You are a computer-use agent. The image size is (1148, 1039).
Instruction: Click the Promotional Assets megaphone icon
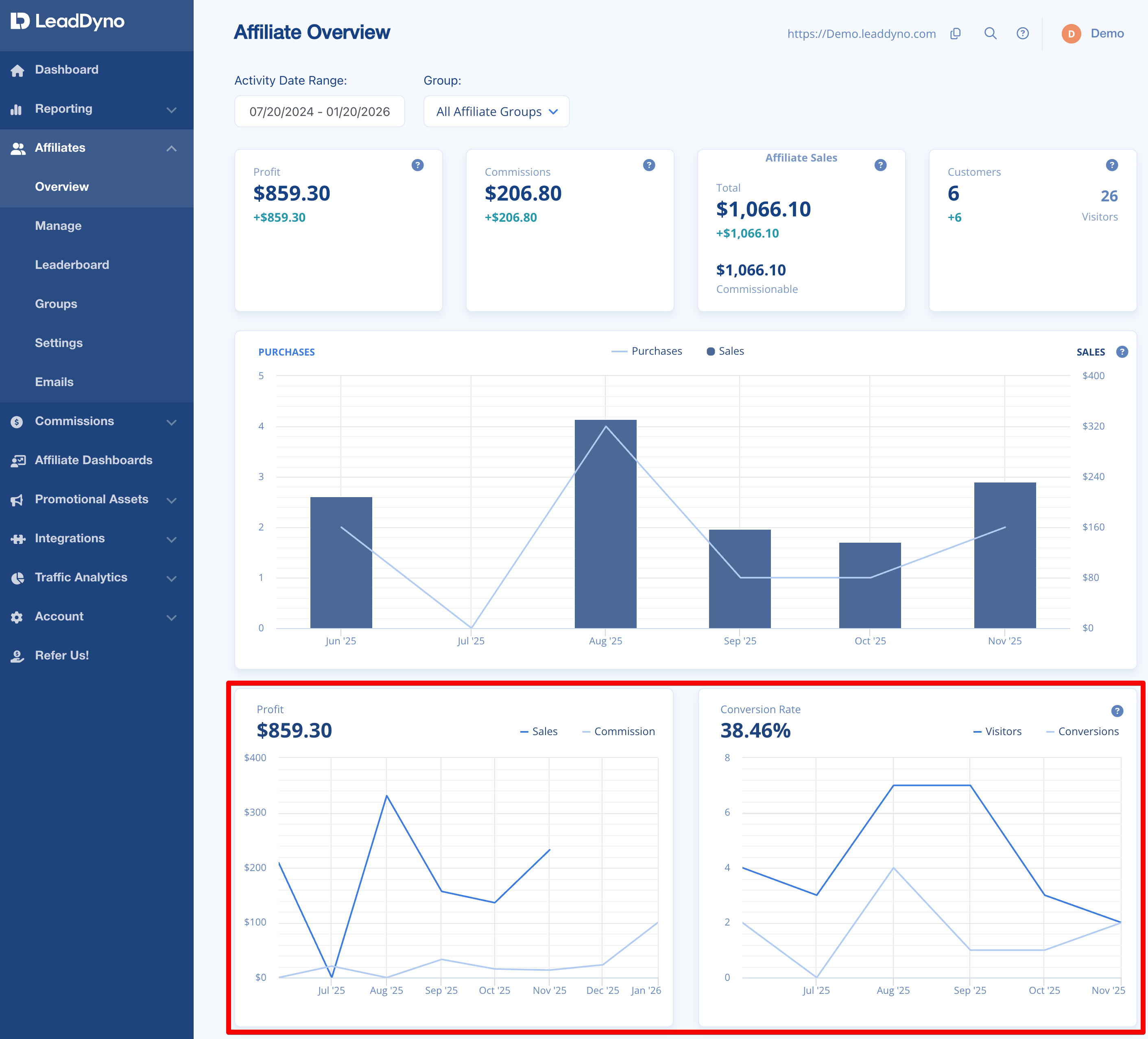click(17, 500)
